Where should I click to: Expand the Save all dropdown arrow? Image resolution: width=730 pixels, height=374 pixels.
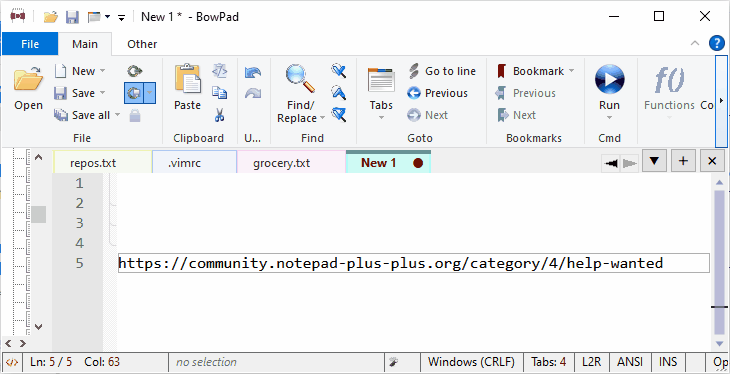point(117,115)
